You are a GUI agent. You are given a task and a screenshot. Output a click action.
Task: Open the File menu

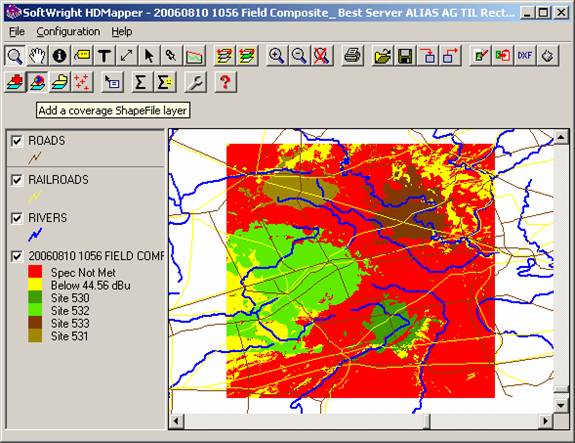point(17,32)
